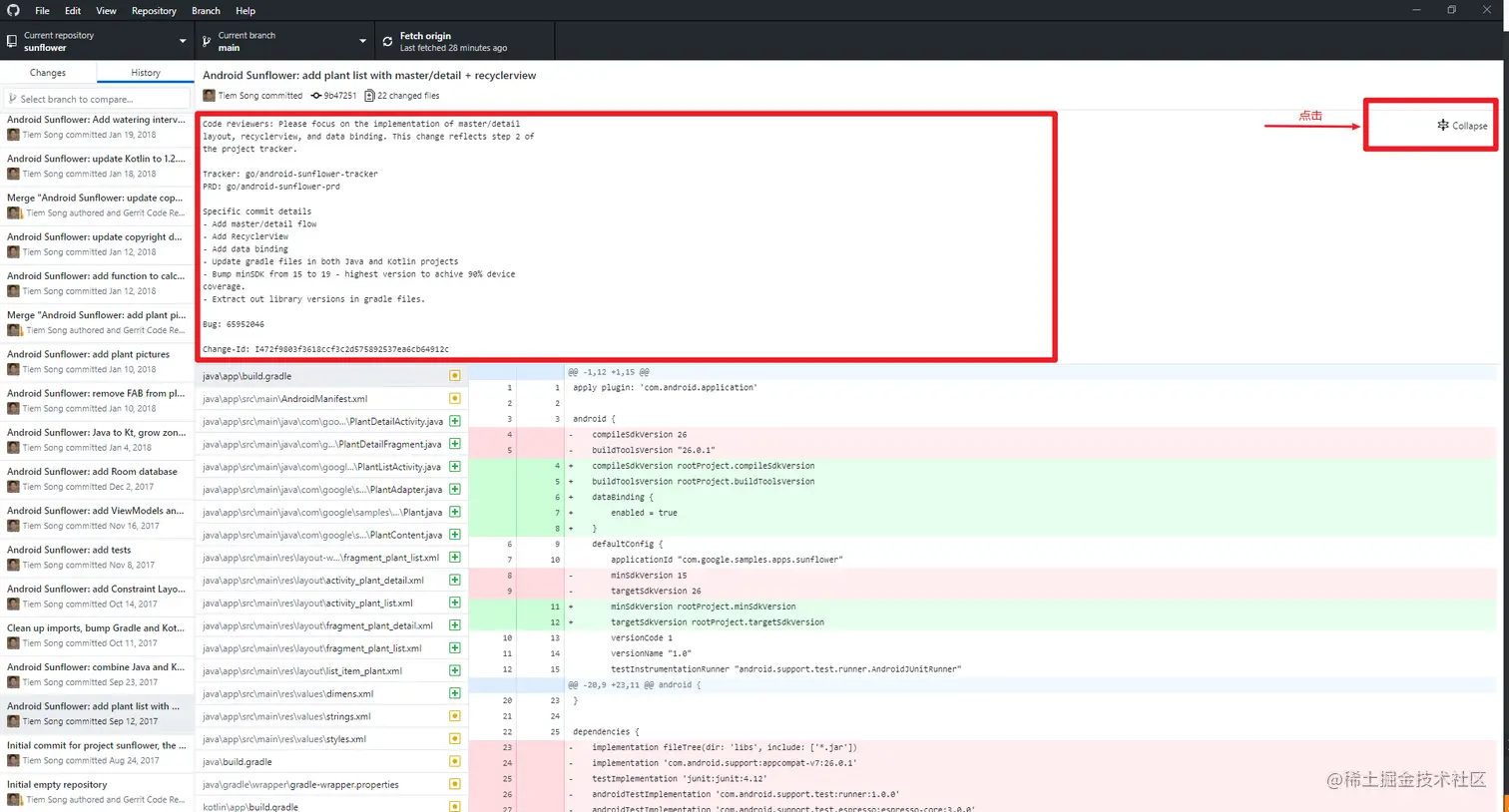Click the commit hash 9b47251

[333, 96]
